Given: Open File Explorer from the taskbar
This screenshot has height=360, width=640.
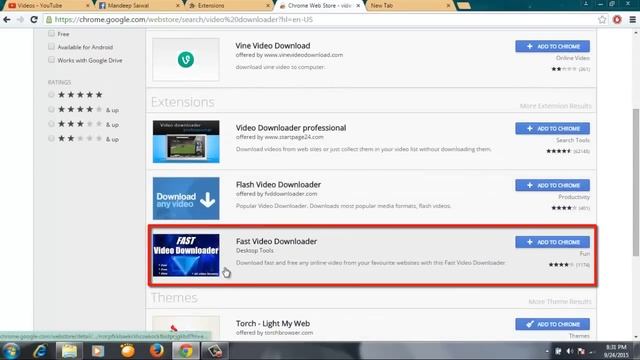Looking at the screenshot, I should click(x=69, y=351).
